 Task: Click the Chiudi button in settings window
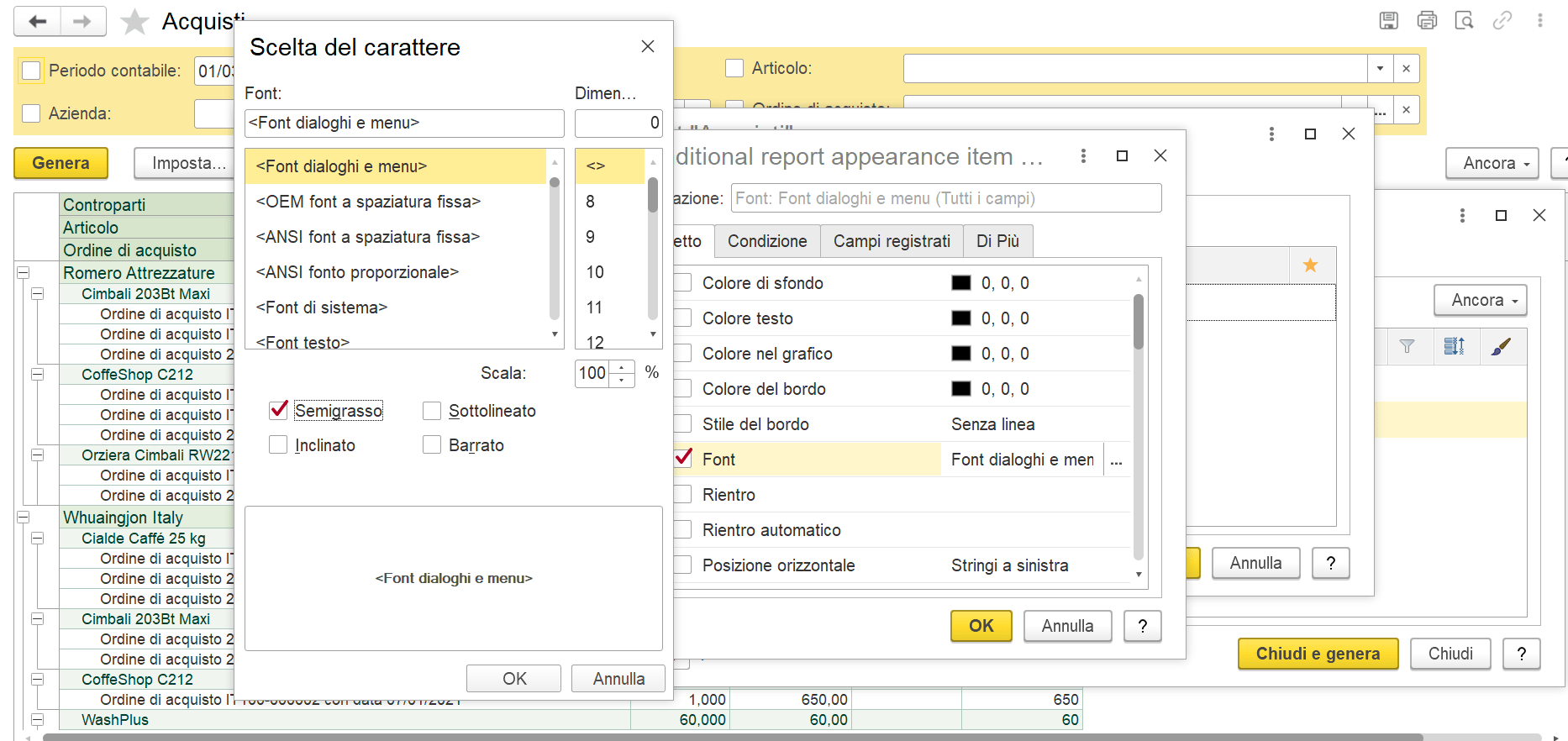1450,654
